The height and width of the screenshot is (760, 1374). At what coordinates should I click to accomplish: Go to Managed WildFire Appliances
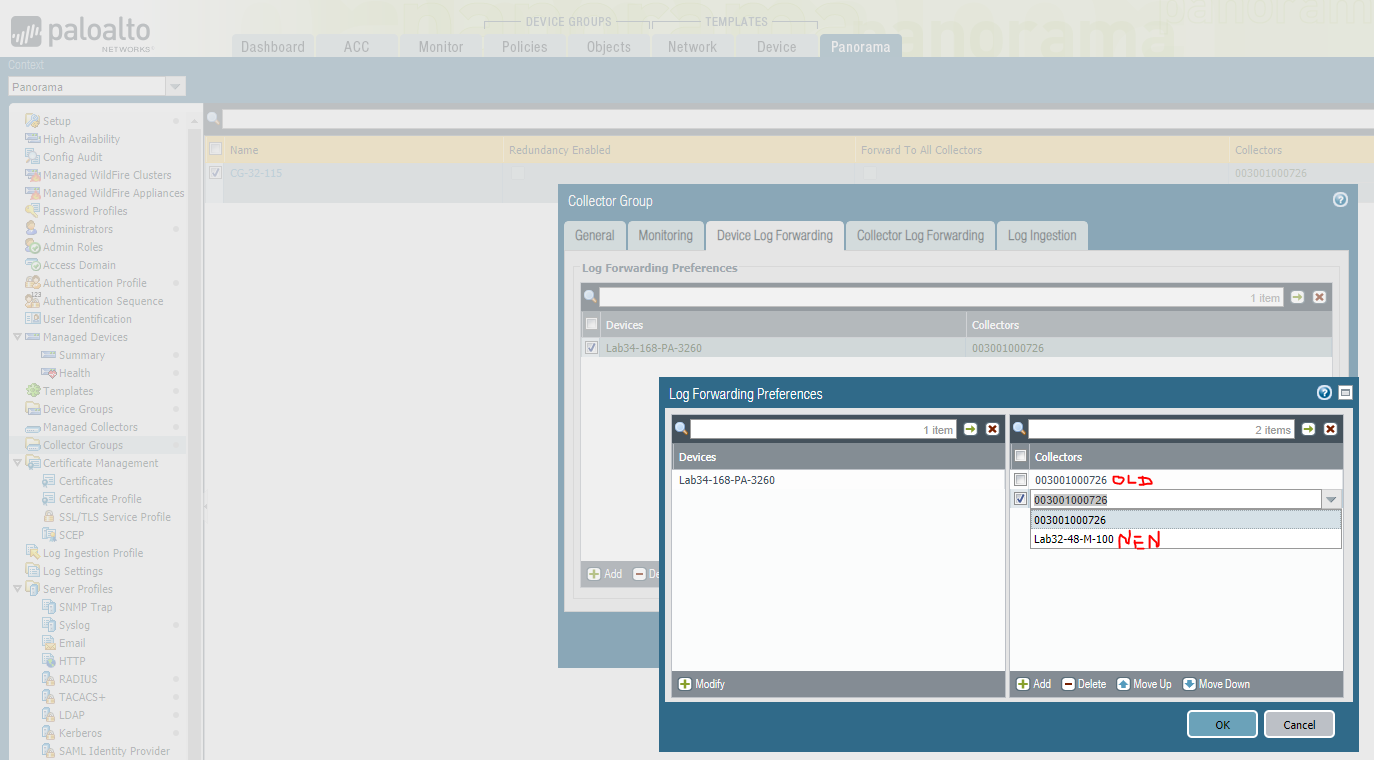click(113, 193)
